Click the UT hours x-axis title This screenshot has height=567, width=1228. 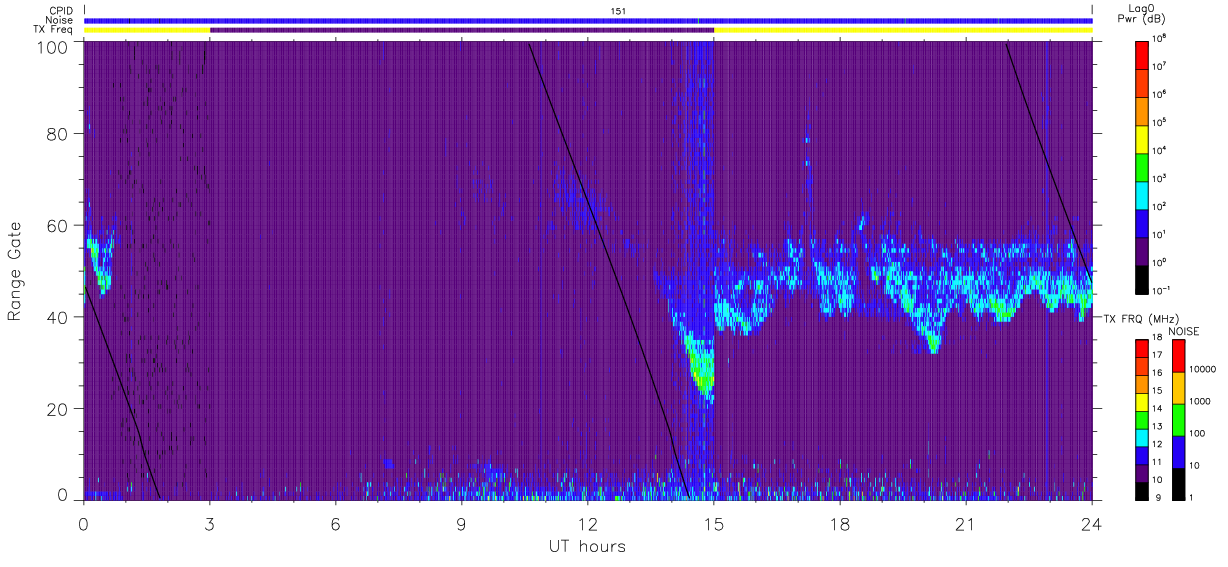[587, 546]
